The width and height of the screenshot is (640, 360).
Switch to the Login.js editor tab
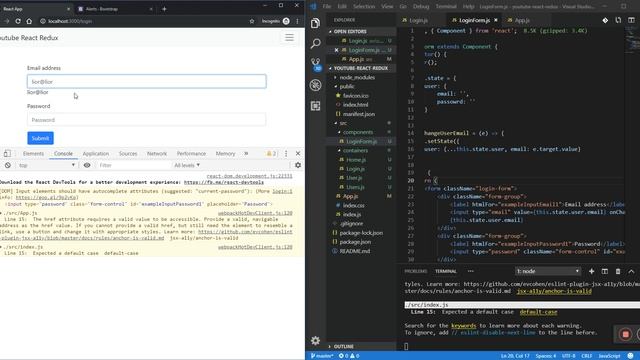(418, 20)
